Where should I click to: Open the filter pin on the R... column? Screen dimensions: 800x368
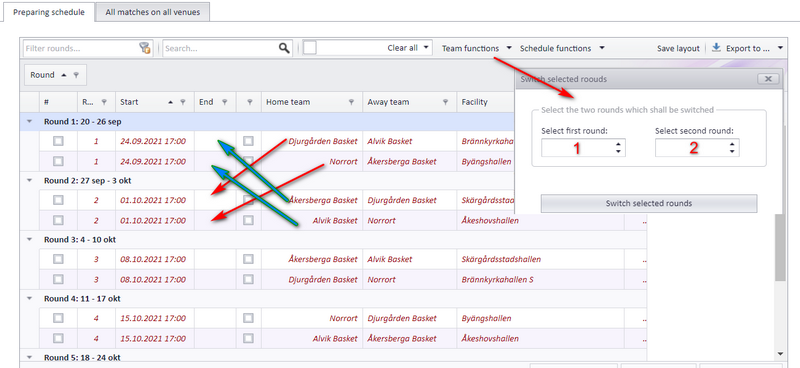click(x=104, y=102)
